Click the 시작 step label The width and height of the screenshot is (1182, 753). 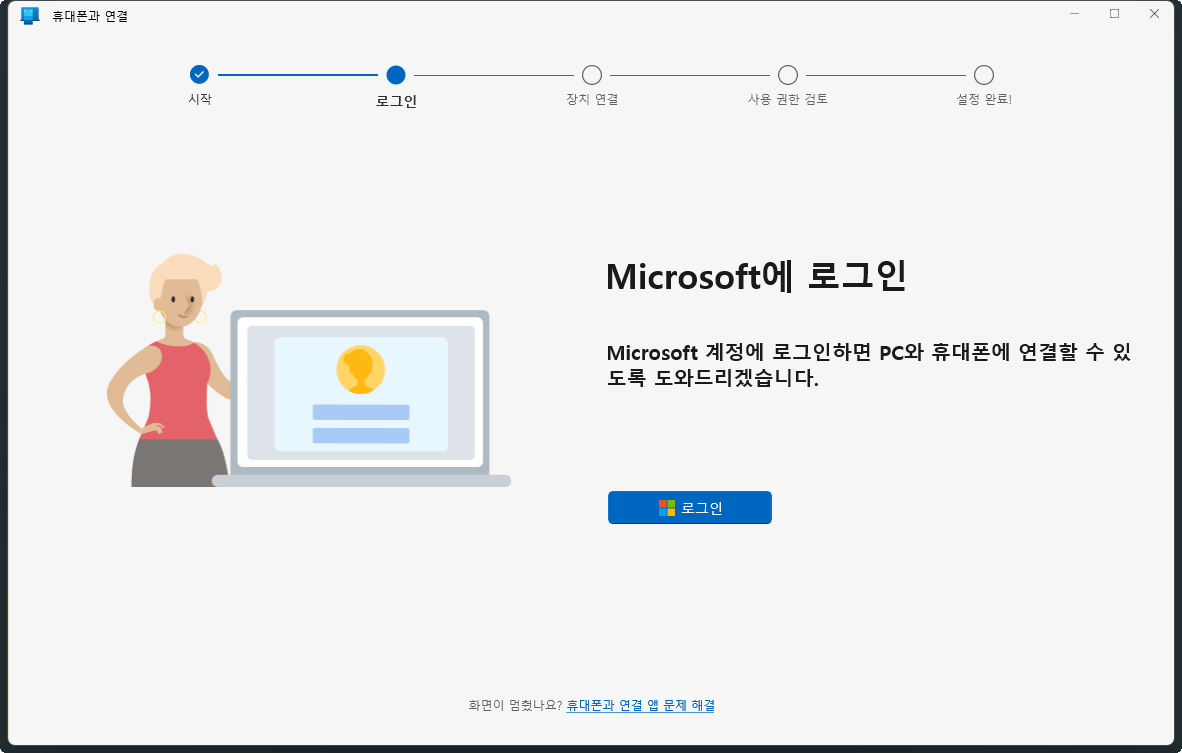pos(200,99)
